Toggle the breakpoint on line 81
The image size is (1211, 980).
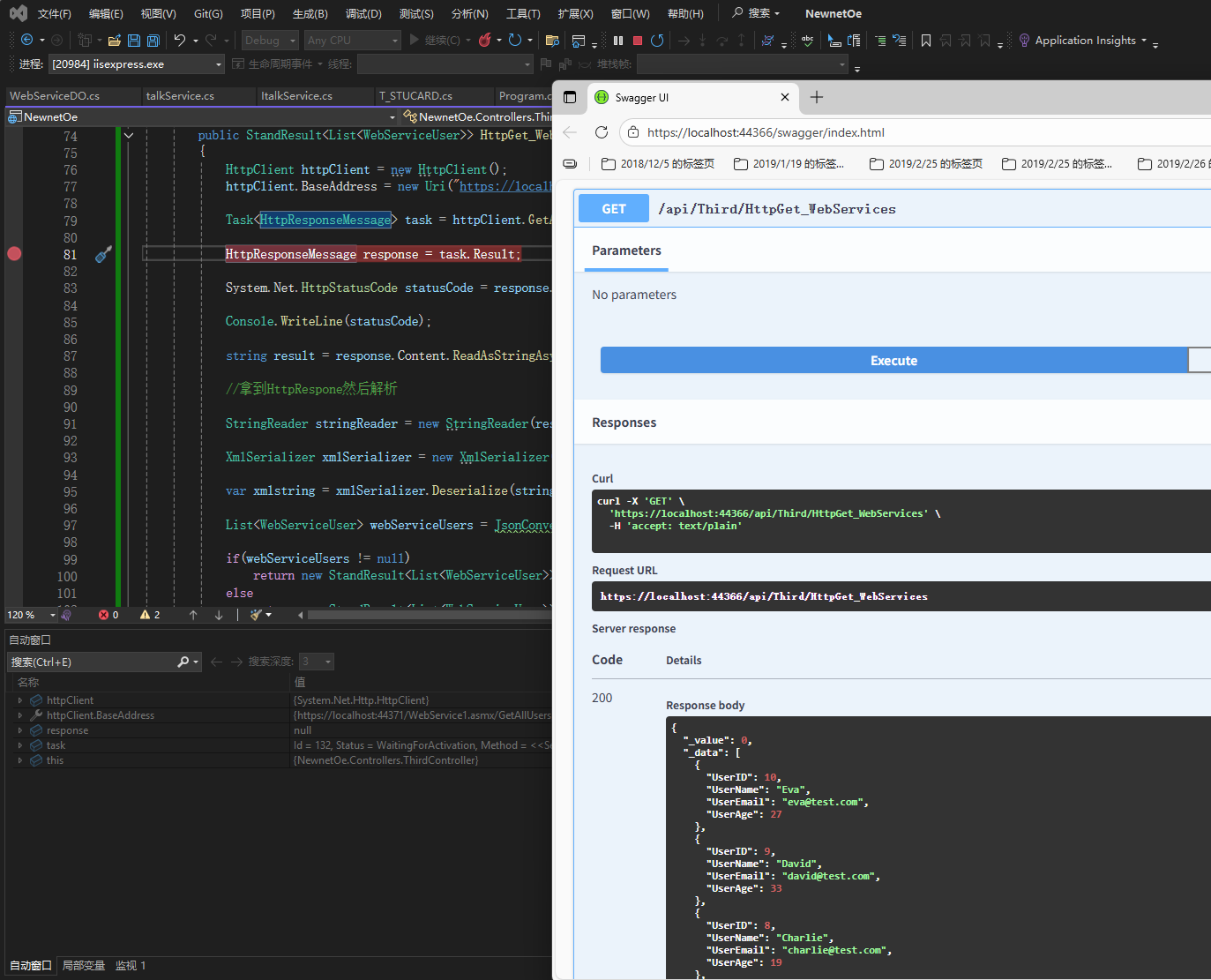point(14,254)
